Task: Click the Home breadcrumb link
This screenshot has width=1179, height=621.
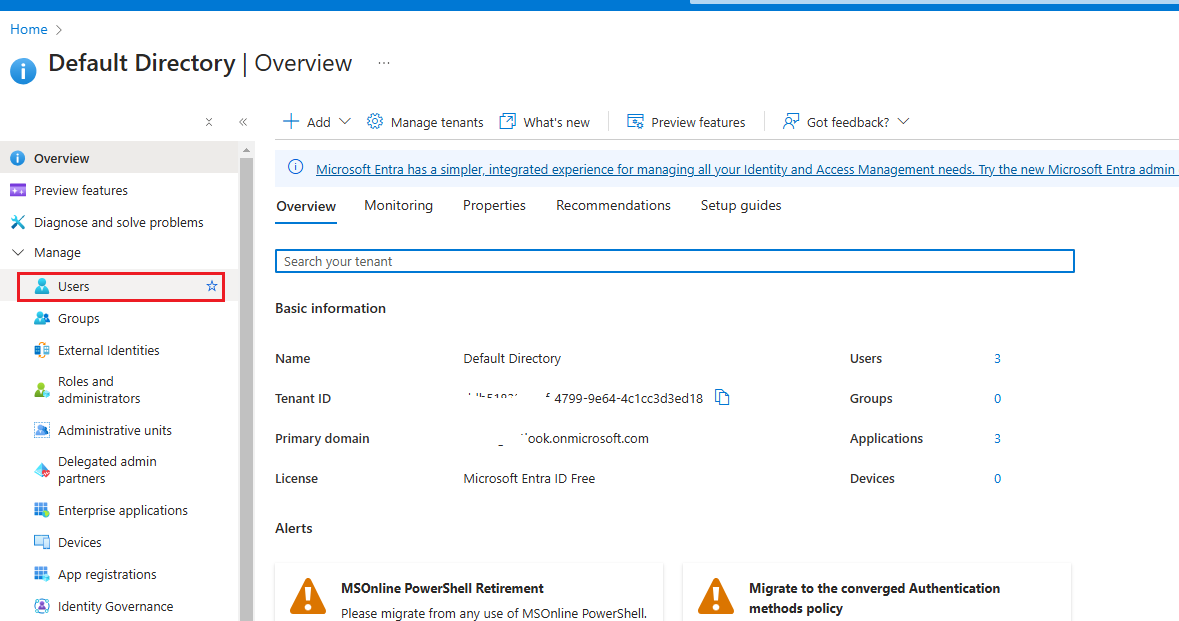Action: 29,30
